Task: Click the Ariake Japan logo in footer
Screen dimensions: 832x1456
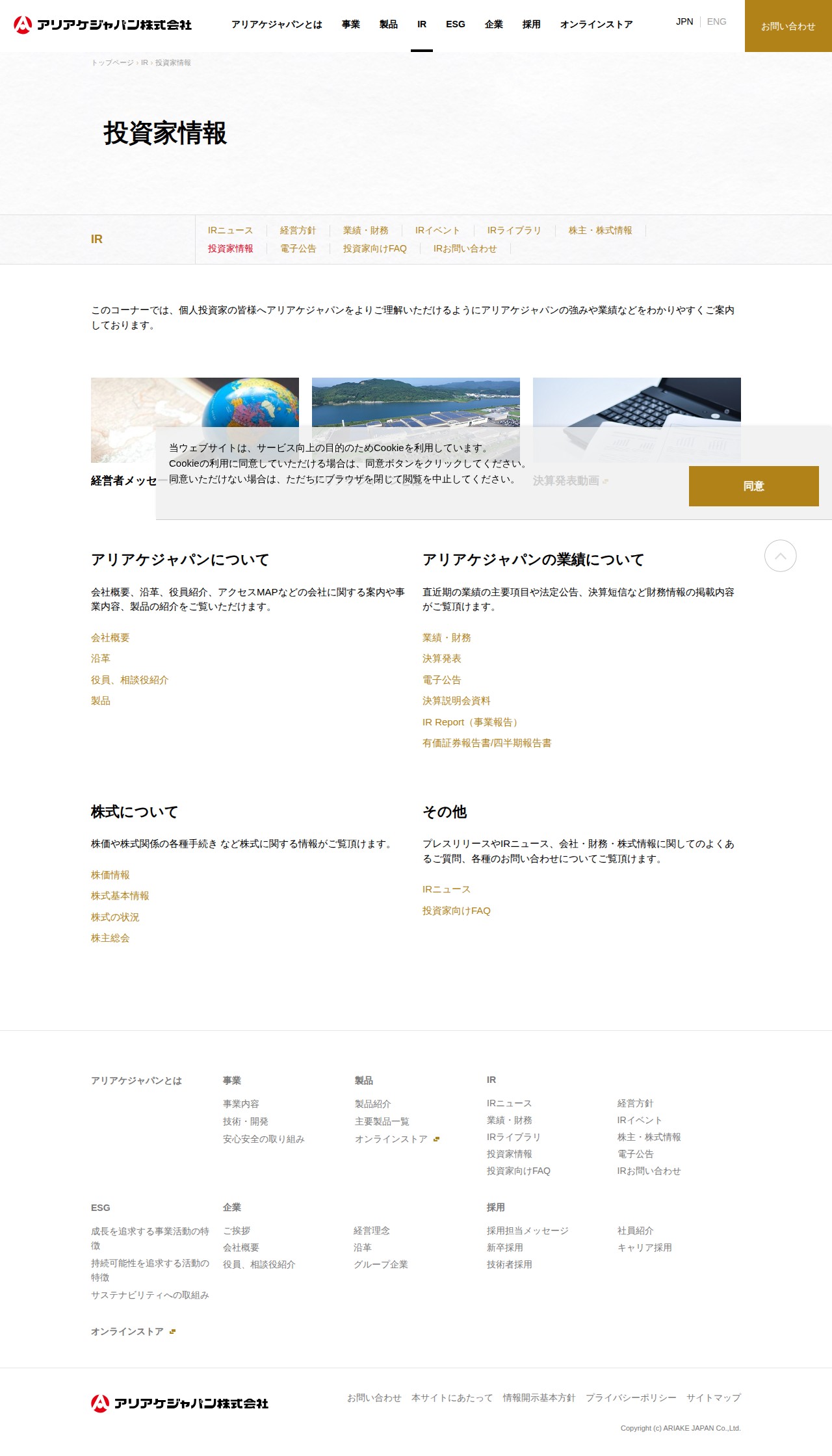Action: pyautogui.click(x=179, y=1403)
